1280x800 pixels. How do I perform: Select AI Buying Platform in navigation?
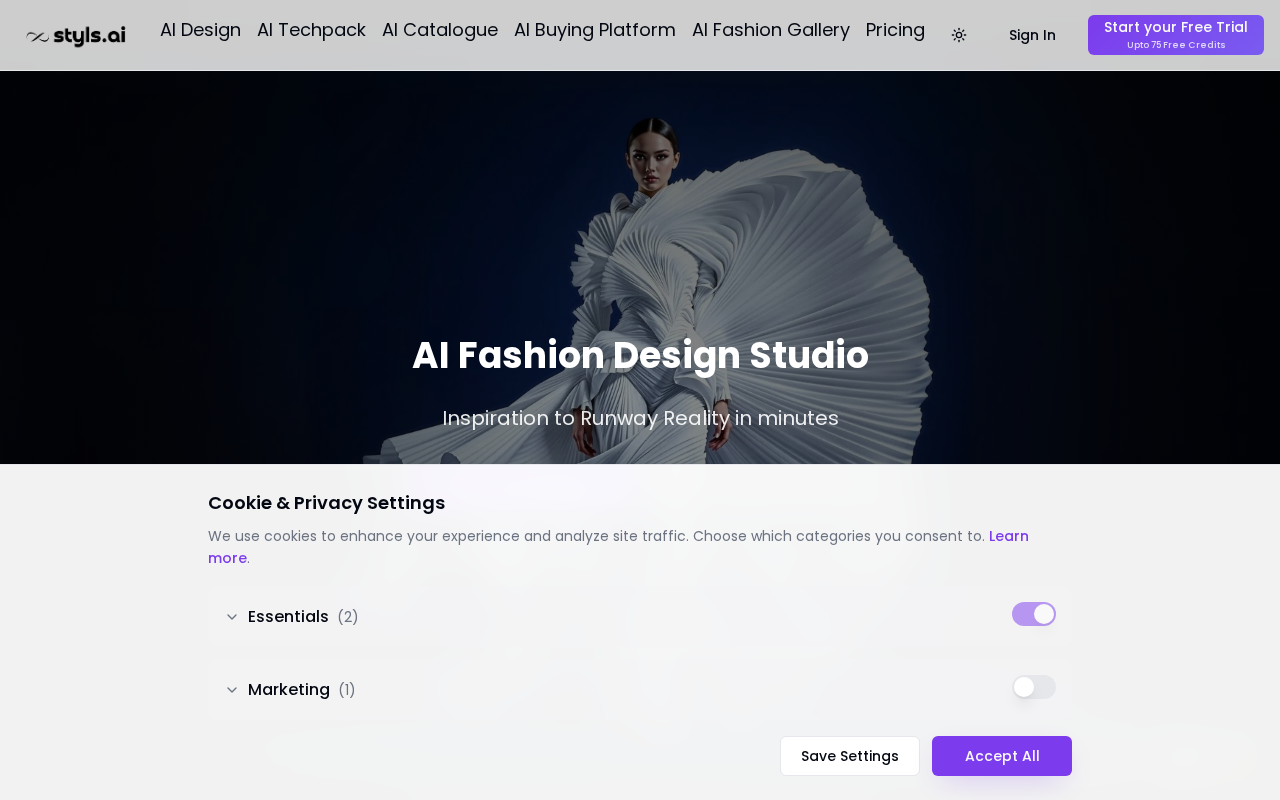[595, 30]
